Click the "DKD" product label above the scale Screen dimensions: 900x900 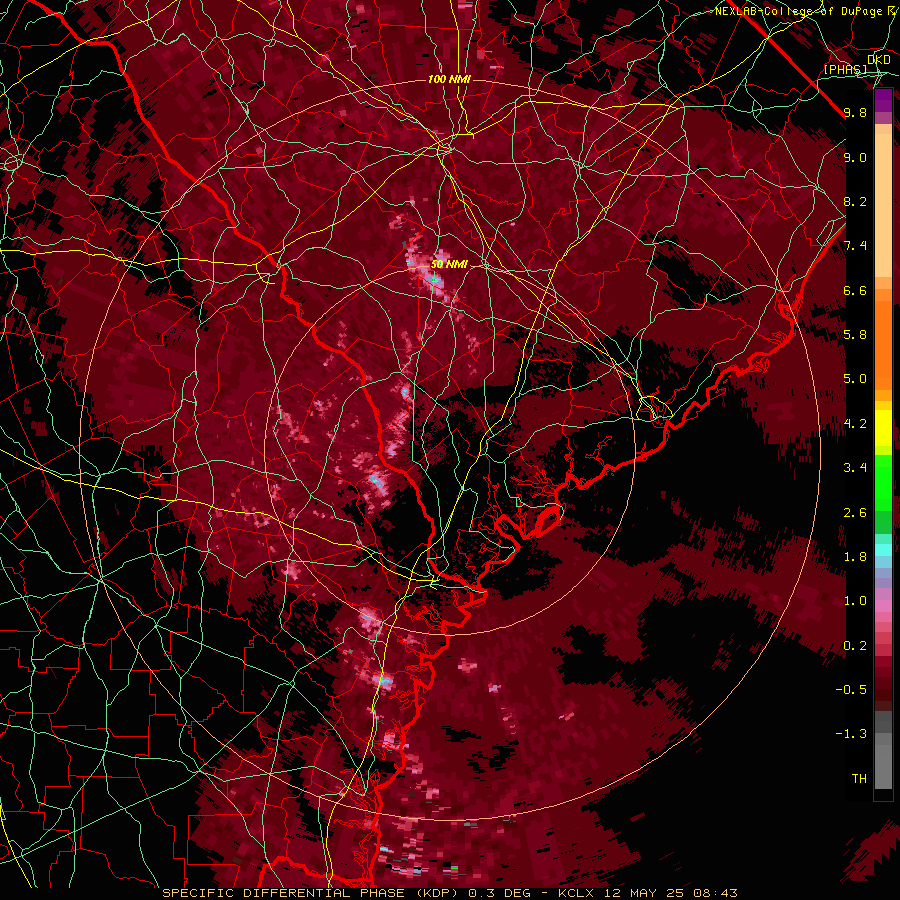pyautogui.click(x=879, y=60)
